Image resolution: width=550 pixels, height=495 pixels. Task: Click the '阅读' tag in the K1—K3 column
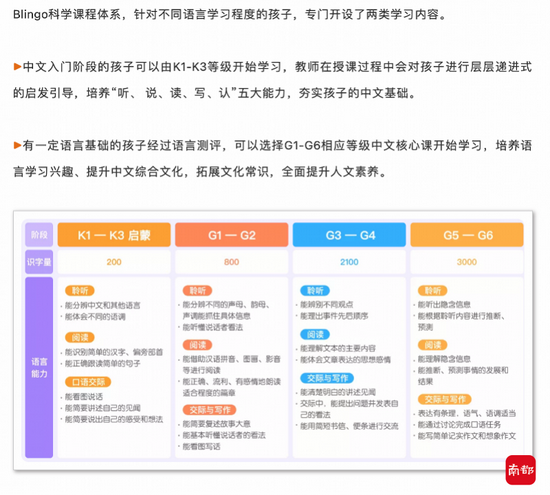click(80, 337)
